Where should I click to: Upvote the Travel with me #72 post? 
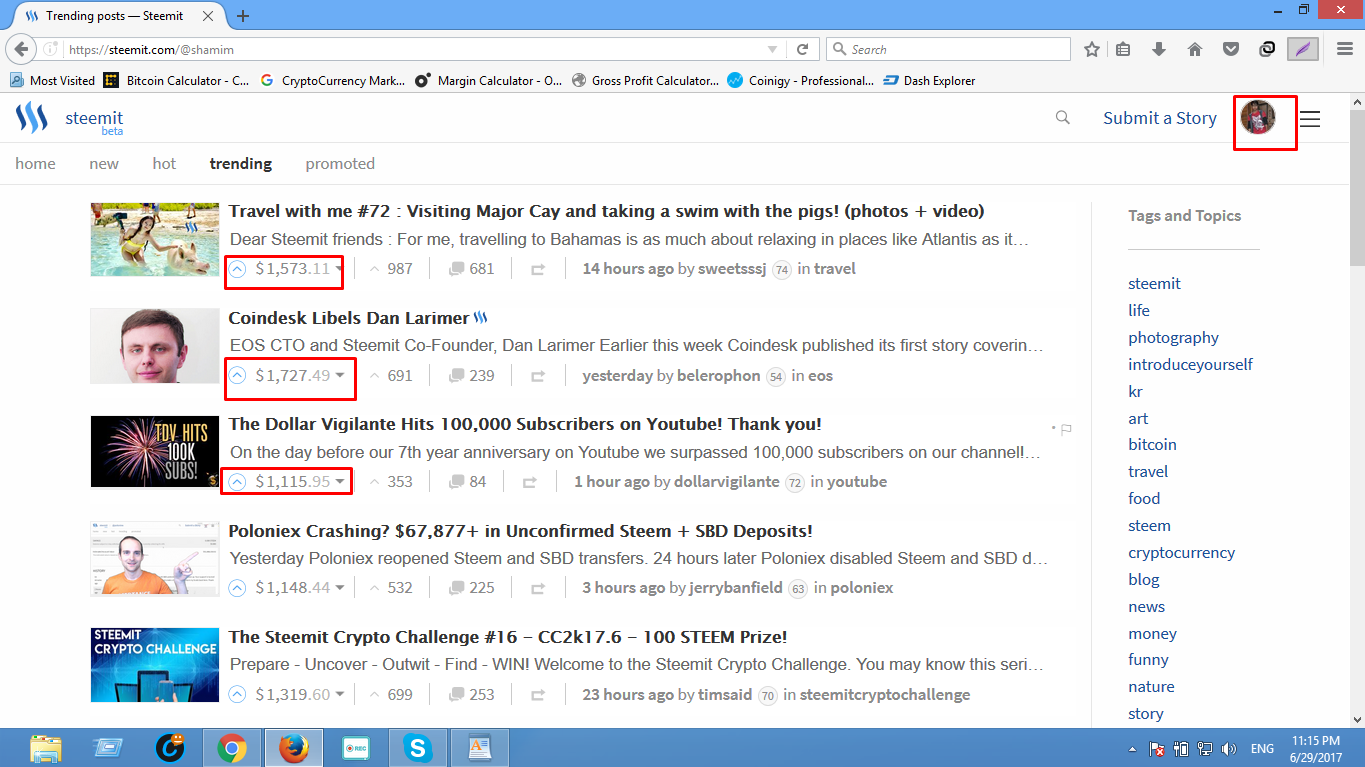(238, 268)
